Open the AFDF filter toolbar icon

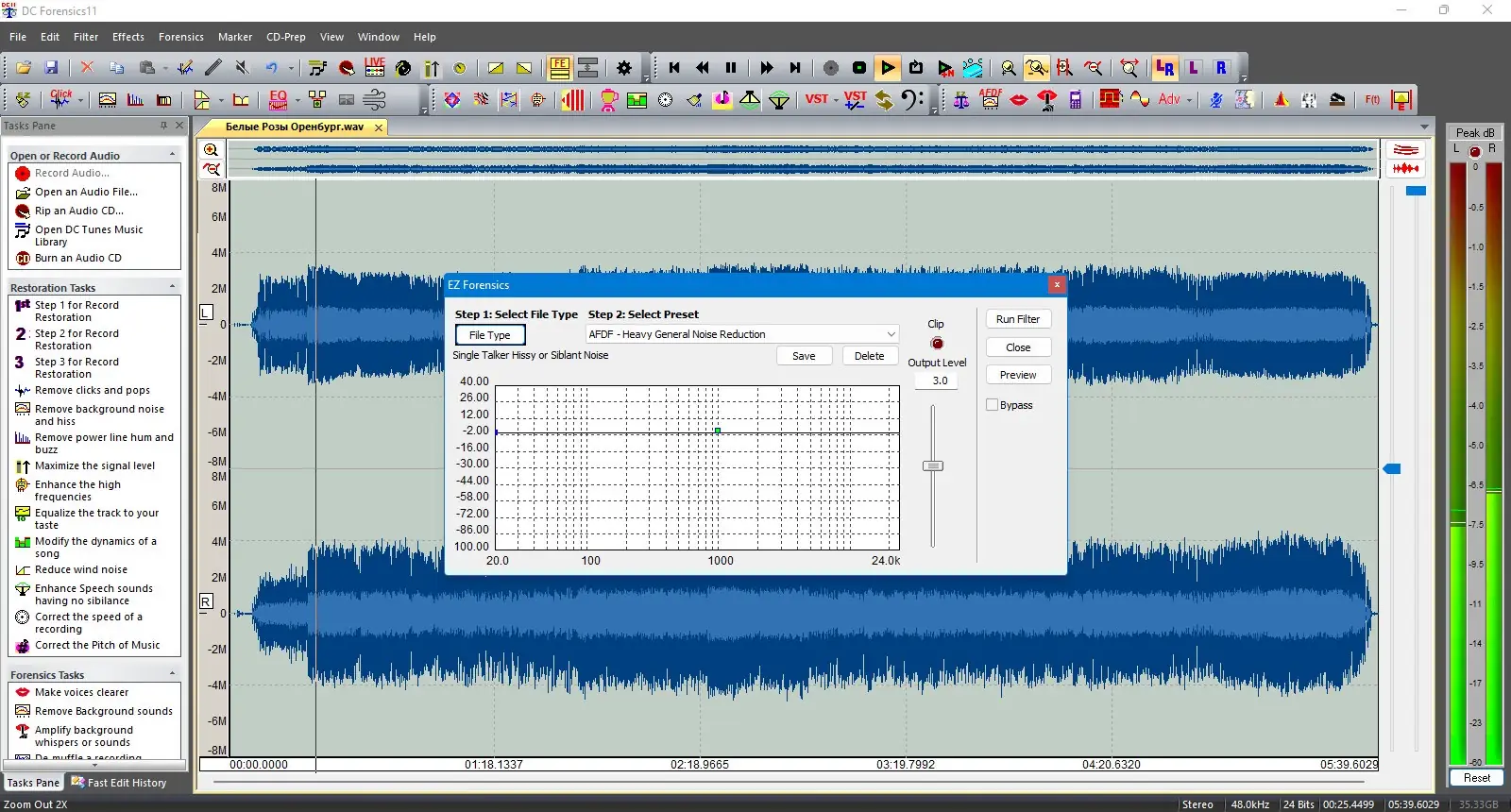990,99
